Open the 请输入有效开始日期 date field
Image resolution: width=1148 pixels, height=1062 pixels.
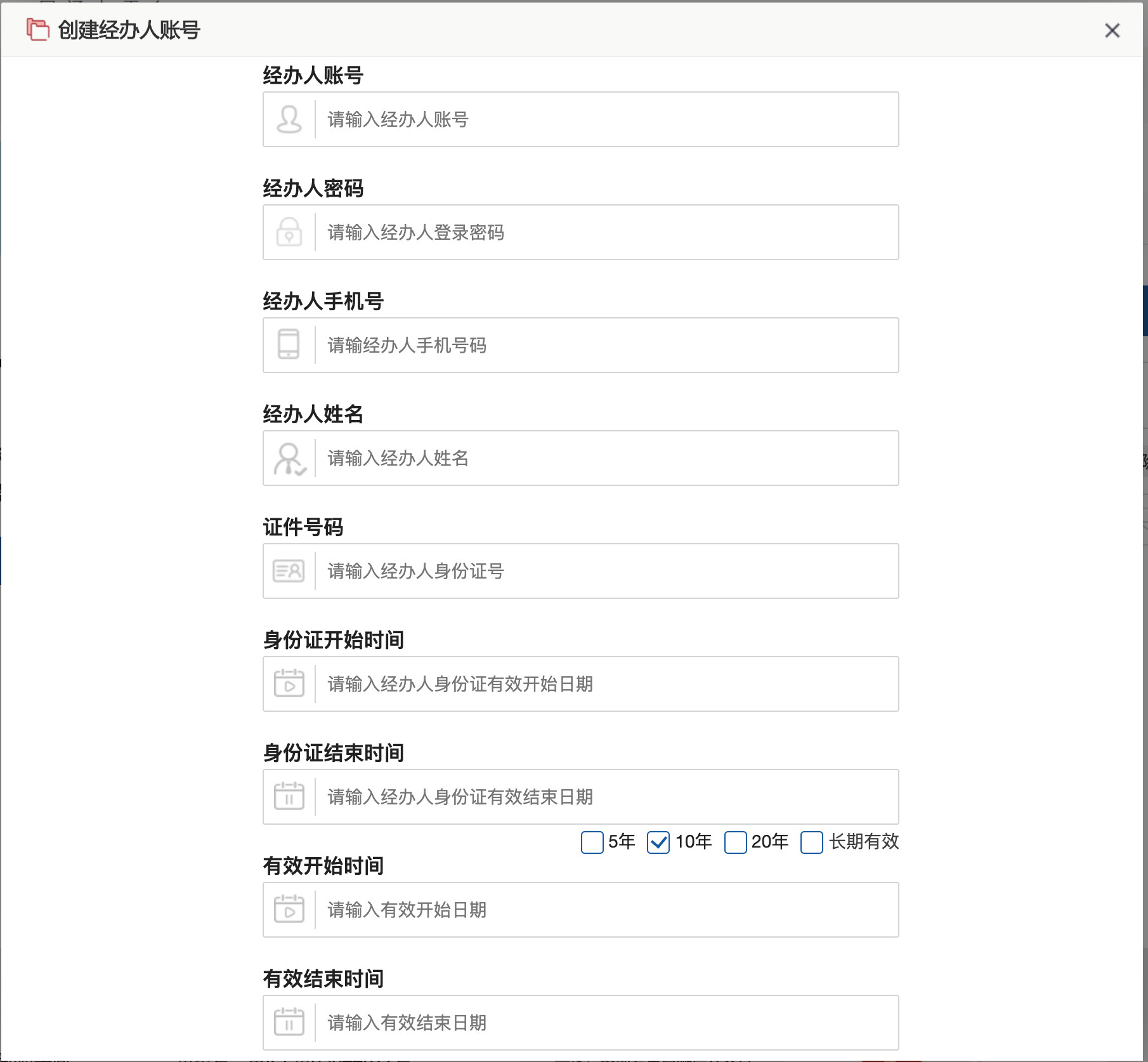pyautogui.click(x=606, y=910)
